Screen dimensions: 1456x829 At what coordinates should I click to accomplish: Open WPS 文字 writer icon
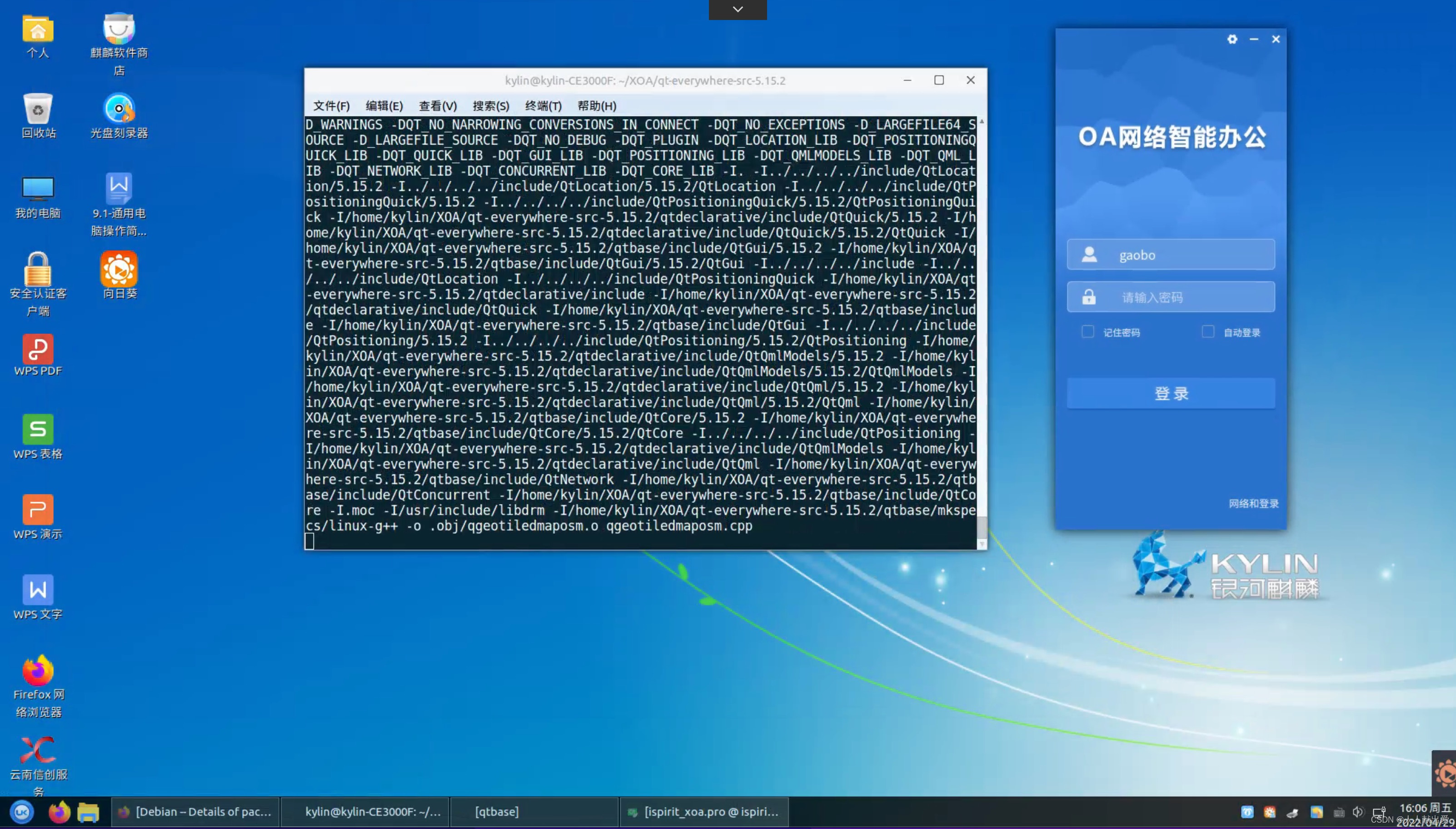click(38, 597)
